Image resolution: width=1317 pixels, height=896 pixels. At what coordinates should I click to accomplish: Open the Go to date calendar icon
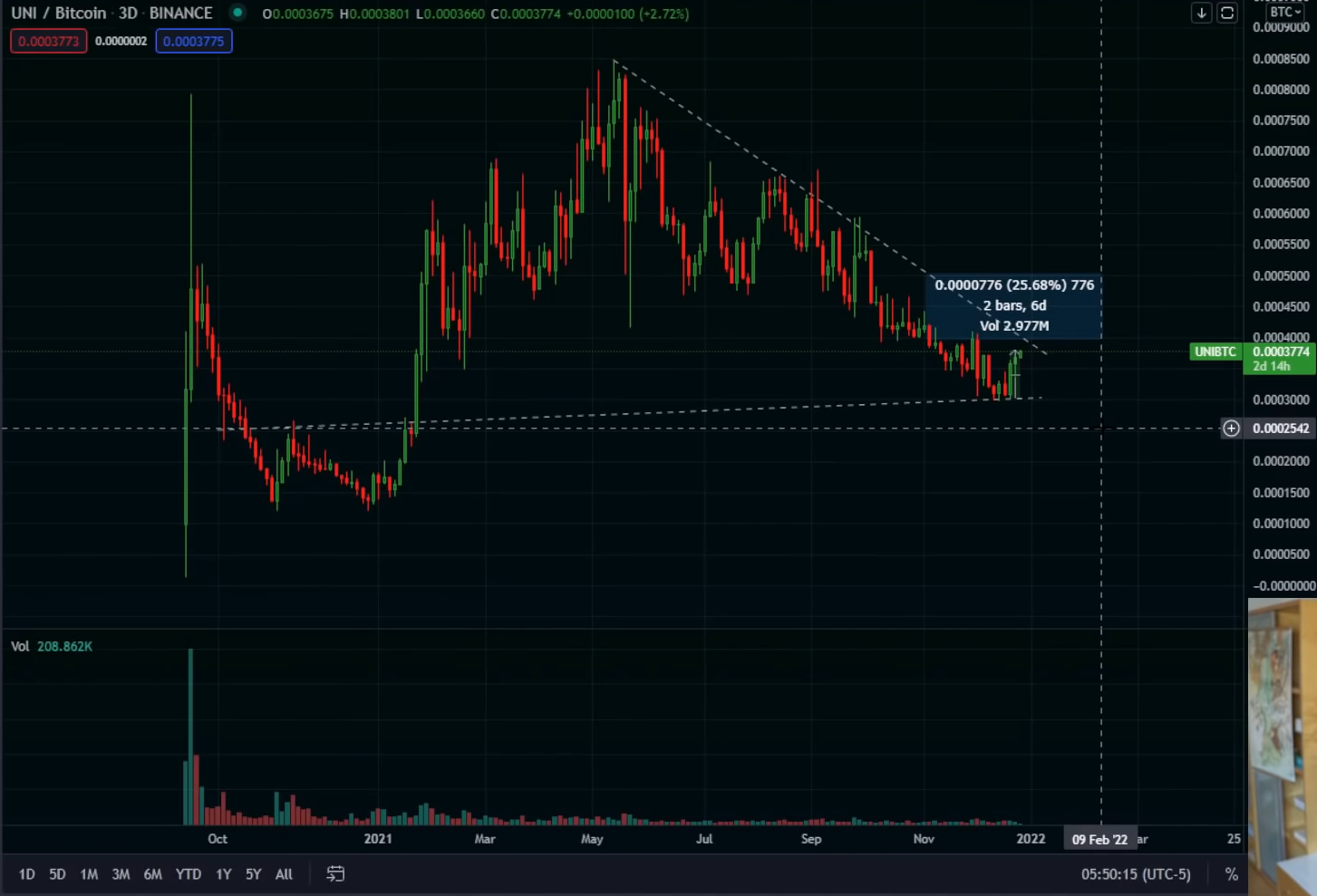(335, 874)
